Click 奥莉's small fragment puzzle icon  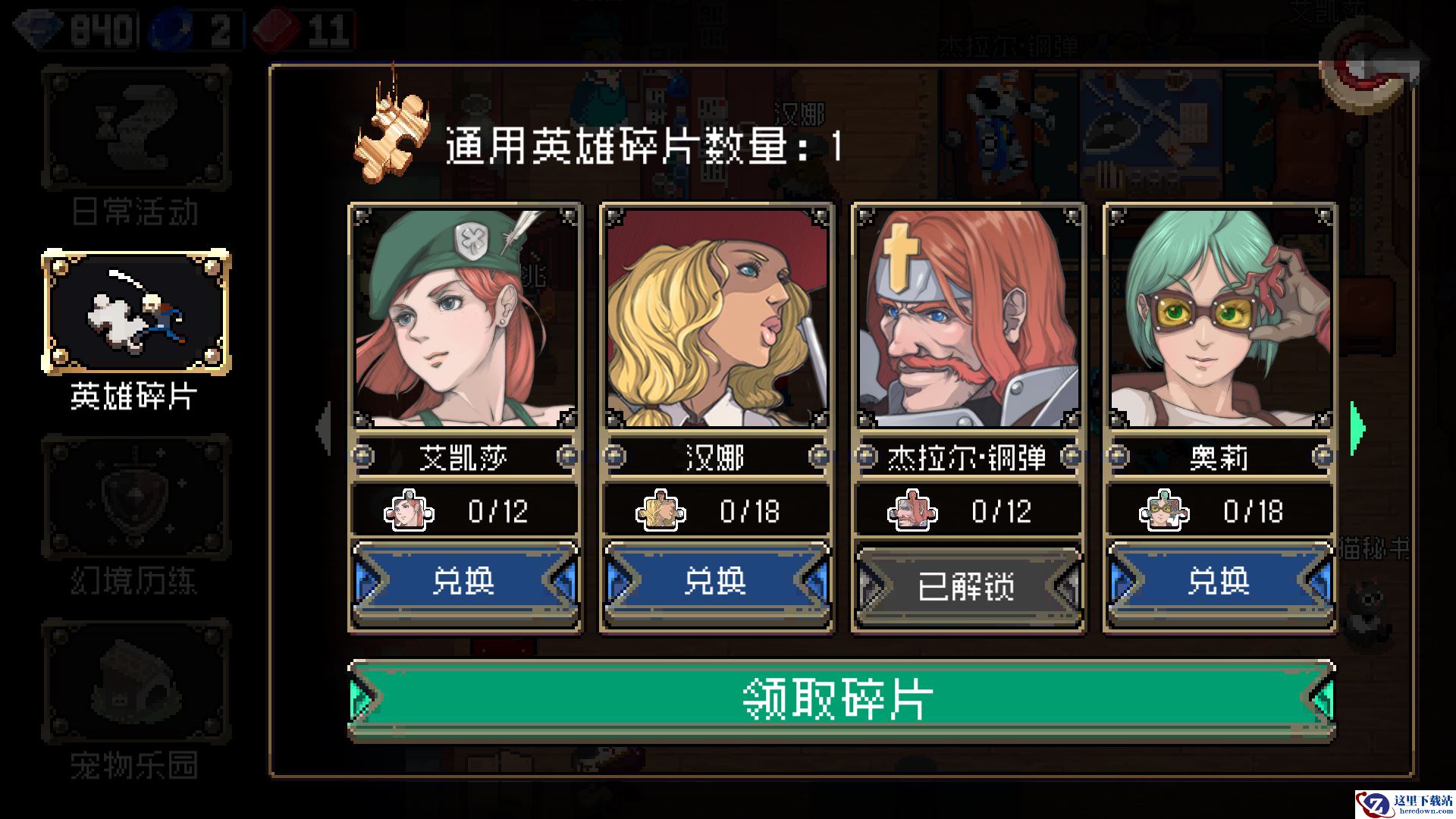1164,510
